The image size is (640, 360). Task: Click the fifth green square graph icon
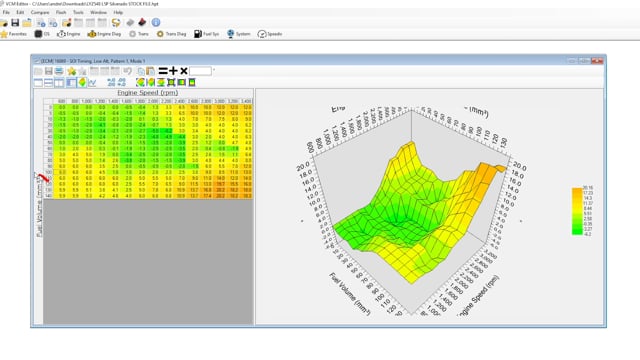[x=181, y=82]
